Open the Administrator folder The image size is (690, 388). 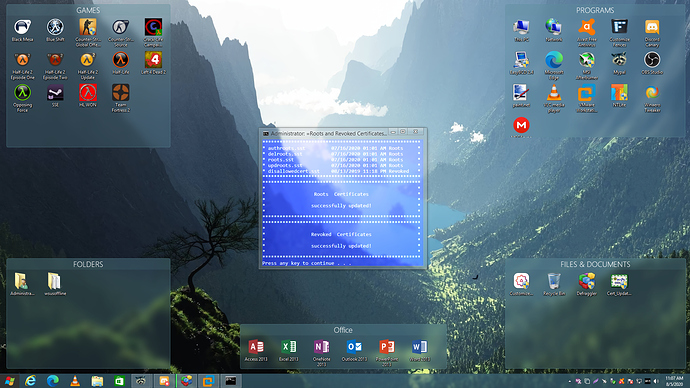(x=22, y=284)
